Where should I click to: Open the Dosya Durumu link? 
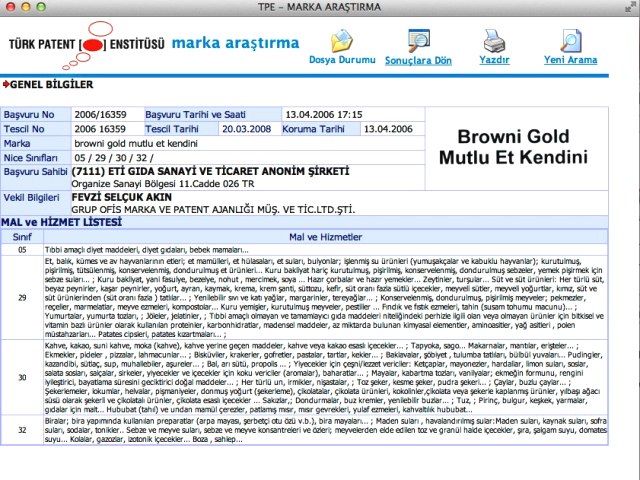click(344, 60)
